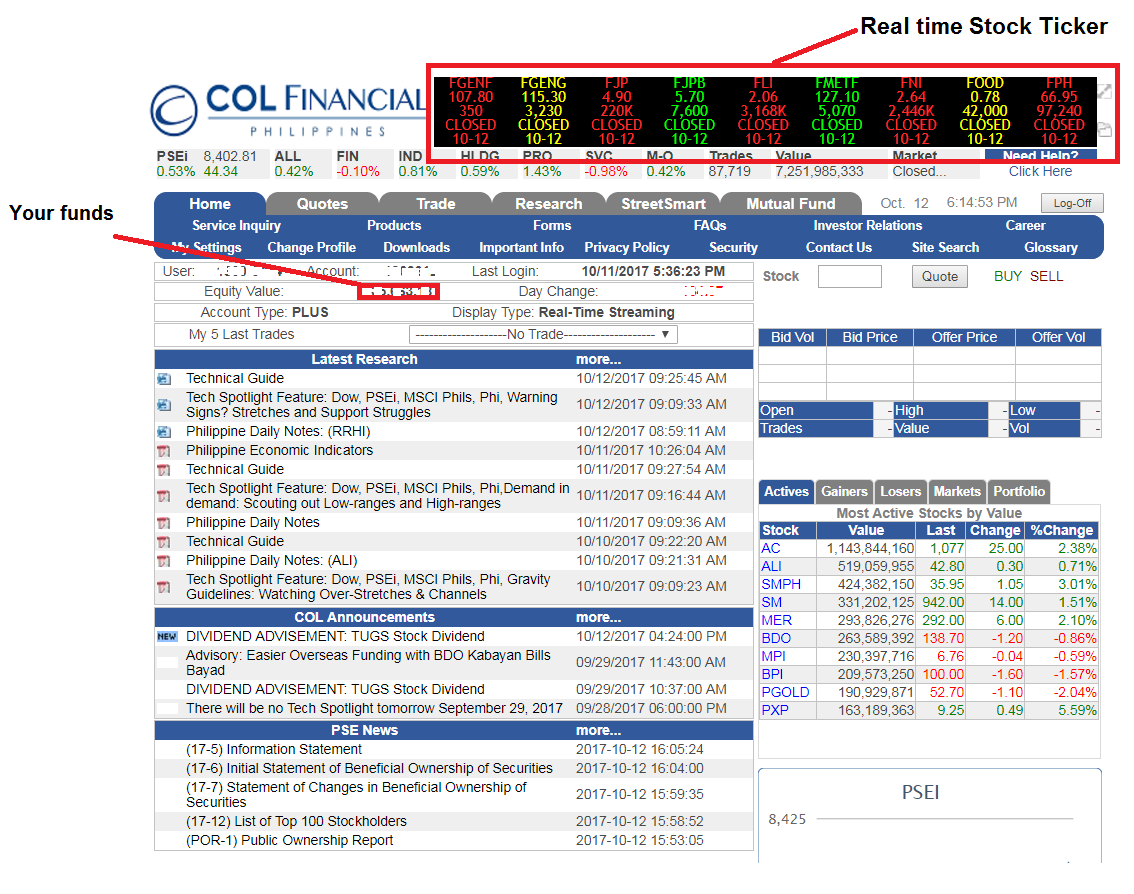Click more... in Latest Research header

598,359
